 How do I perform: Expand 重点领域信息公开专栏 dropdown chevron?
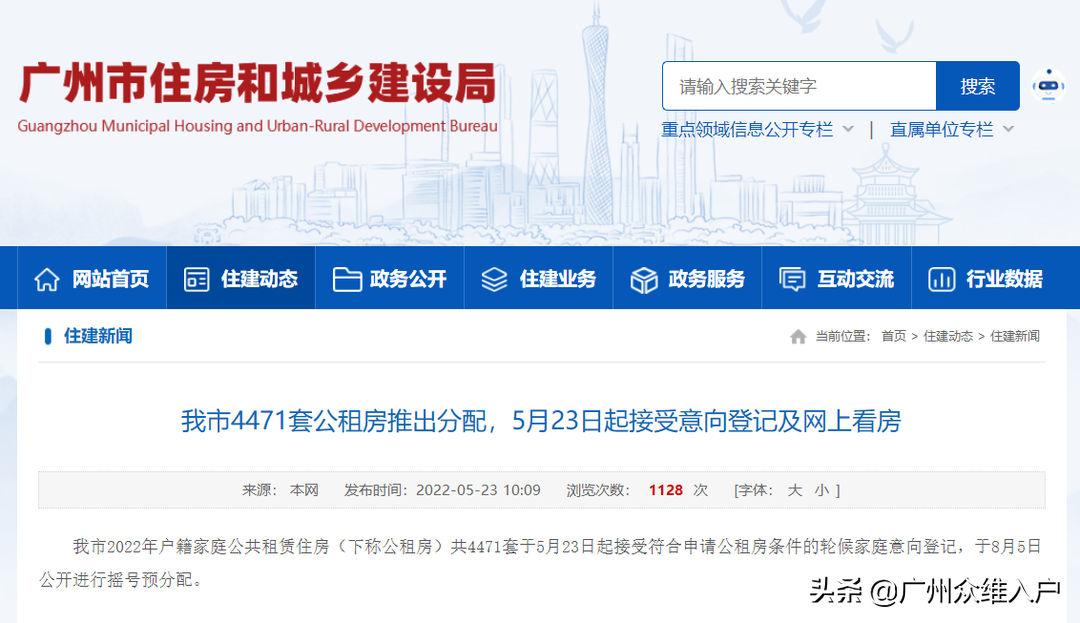[x=849, y=129]
